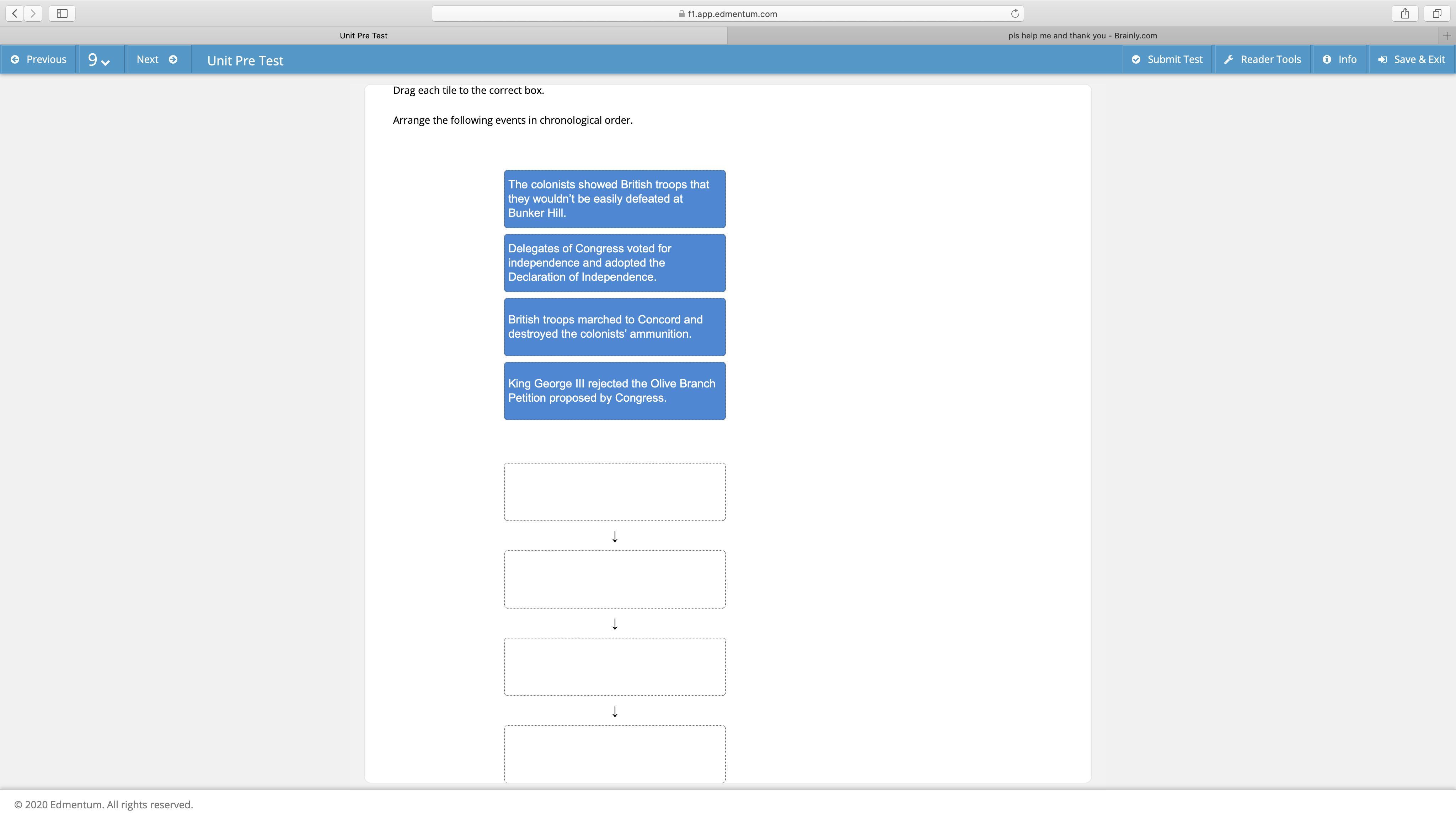Image resolution: width=1456 pixels, height=819 pixels.
Task: Reload the page with refresh icon
Action: tap(1015, 14)
